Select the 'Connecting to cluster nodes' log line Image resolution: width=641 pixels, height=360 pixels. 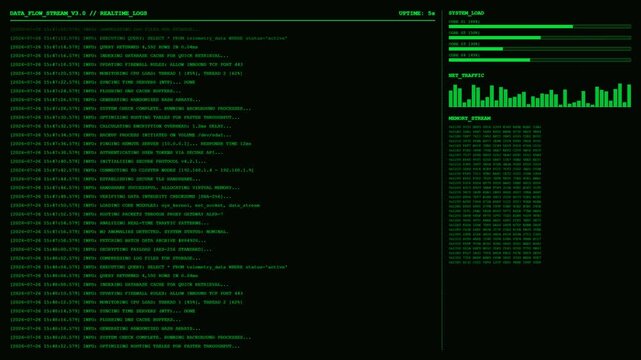(x=132, y=170)
